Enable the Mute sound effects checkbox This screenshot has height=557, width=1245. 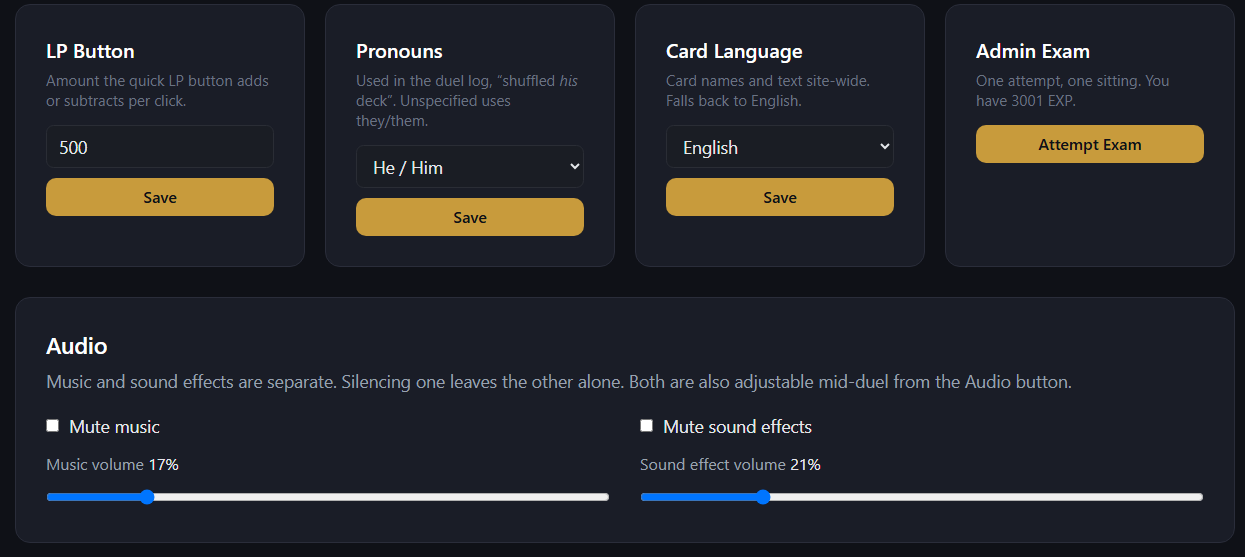pos(647,426)
